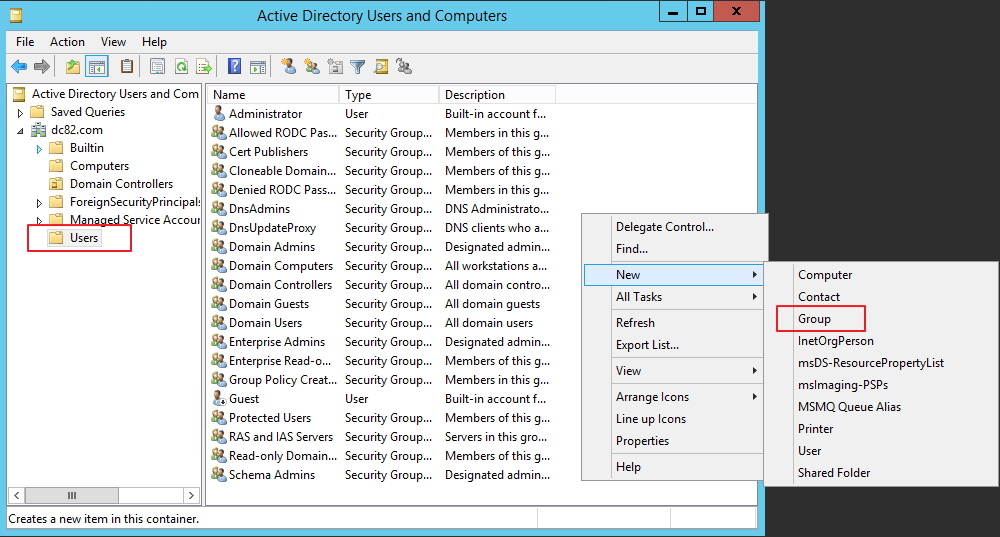This screenshot has height=537, width=1000.
Task: Open the All Tasks submenu
Action: (x=673, y=297)
